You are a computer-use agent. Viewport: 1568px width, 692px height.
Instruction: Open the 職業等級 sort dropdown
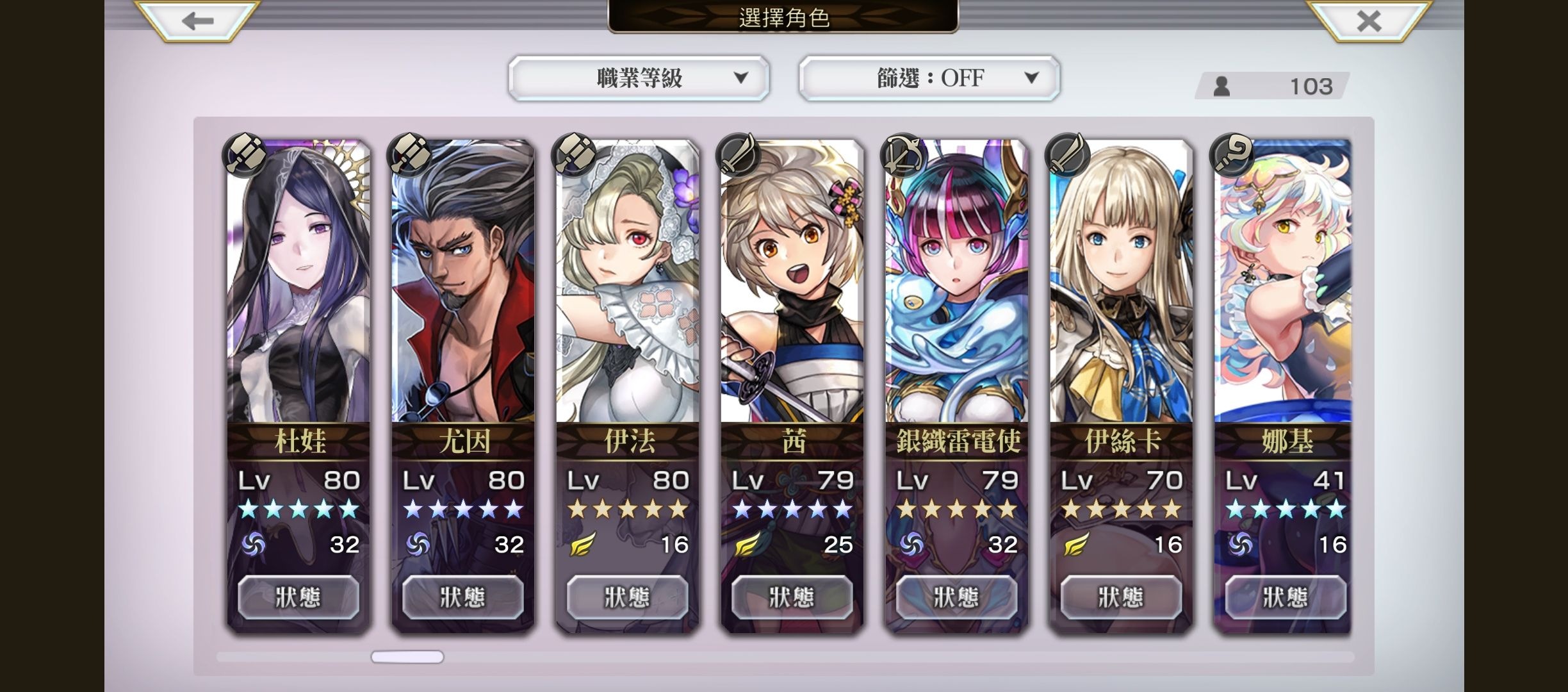point(639,78)
